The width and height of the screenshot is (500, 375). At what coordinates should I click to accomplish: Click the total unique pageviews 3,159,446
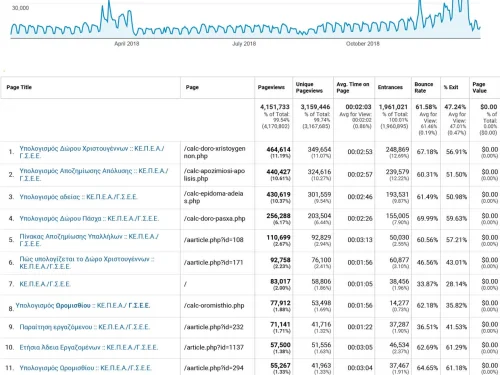[x=315, y=107]
